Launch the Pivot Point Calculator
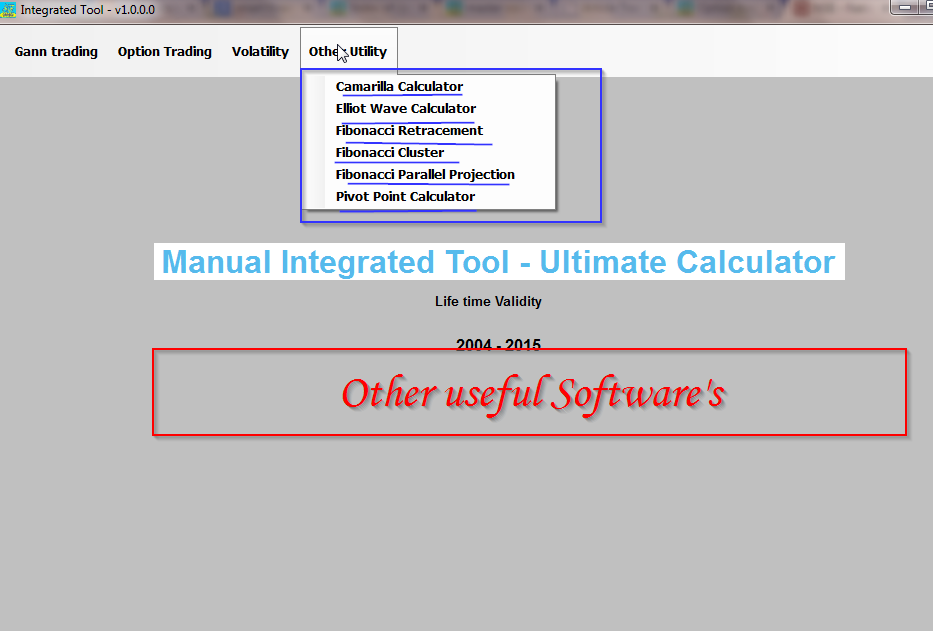Screen dimensions: 933x631 (405, 196)
